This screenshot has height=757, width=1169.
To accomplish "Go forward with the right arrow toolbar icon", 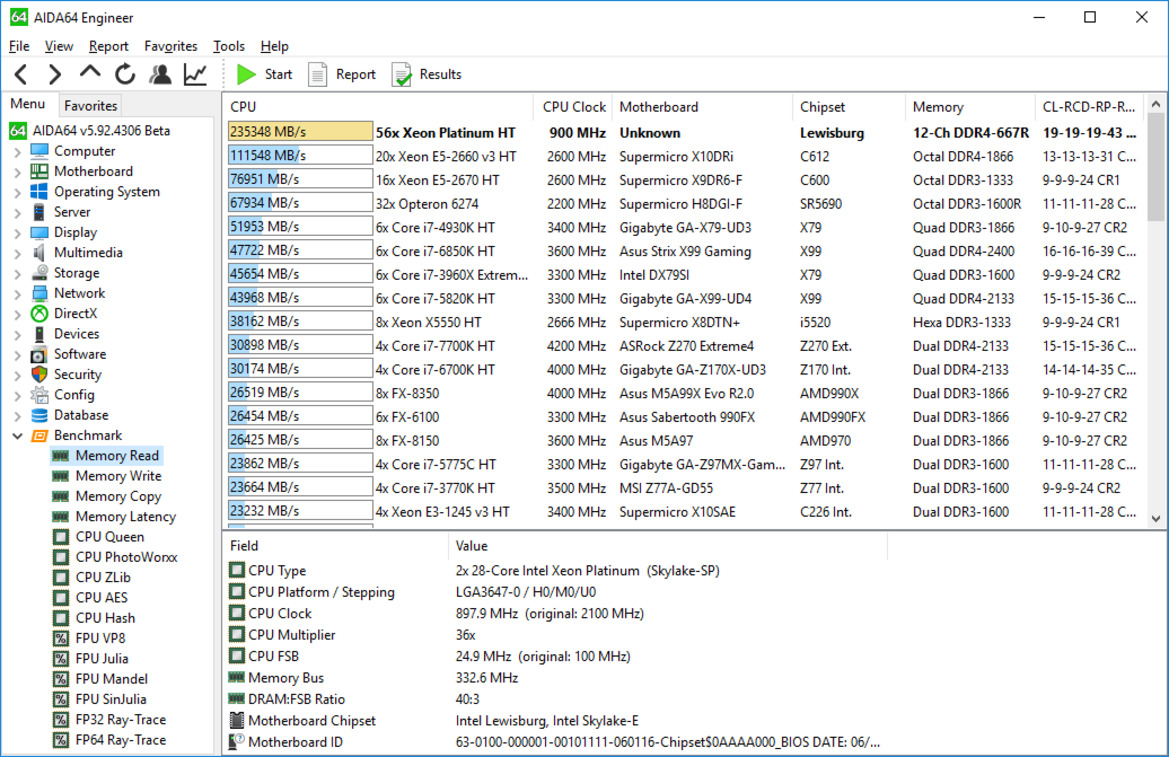I will (54, 74).
